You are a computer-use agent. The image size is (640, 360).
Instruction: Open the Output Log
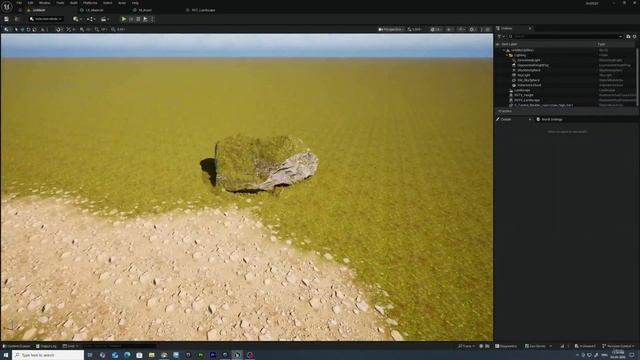(x=46, y=346)
